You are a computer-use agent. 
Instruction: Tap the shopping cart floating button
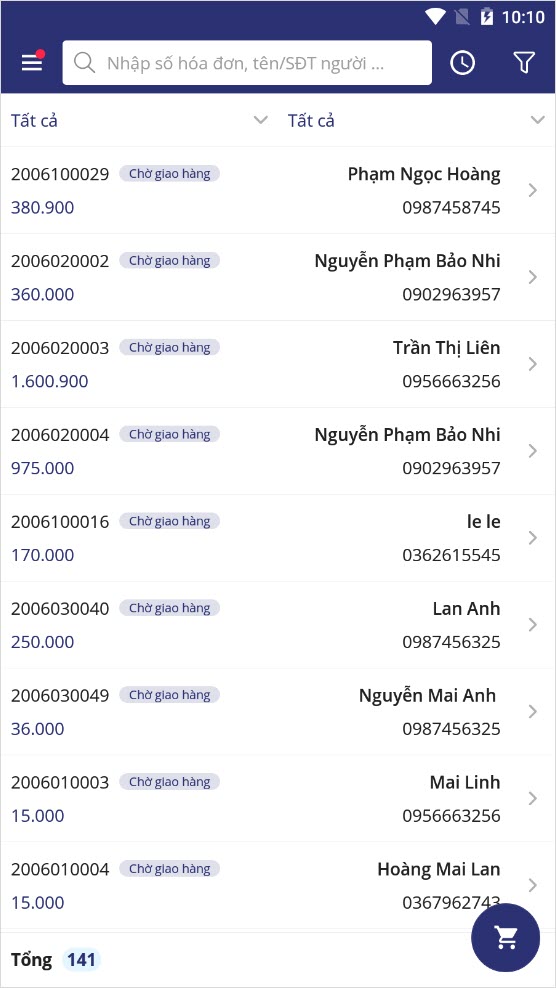click(506, 938)
